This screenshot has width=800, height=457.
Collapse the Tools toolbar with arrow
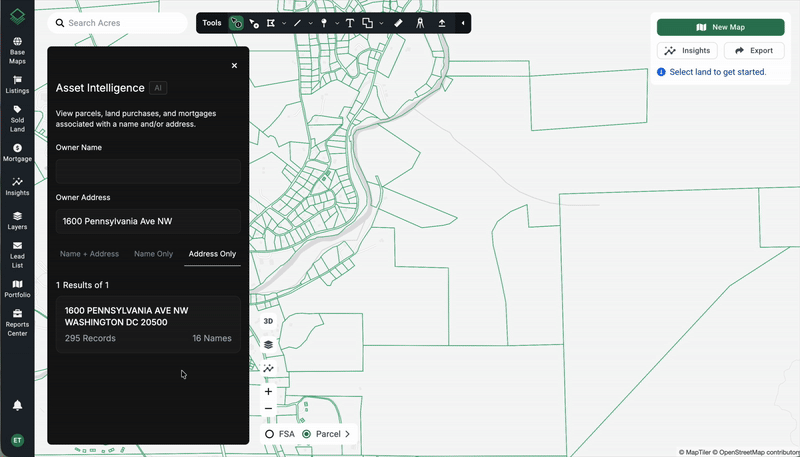point(462,23)
